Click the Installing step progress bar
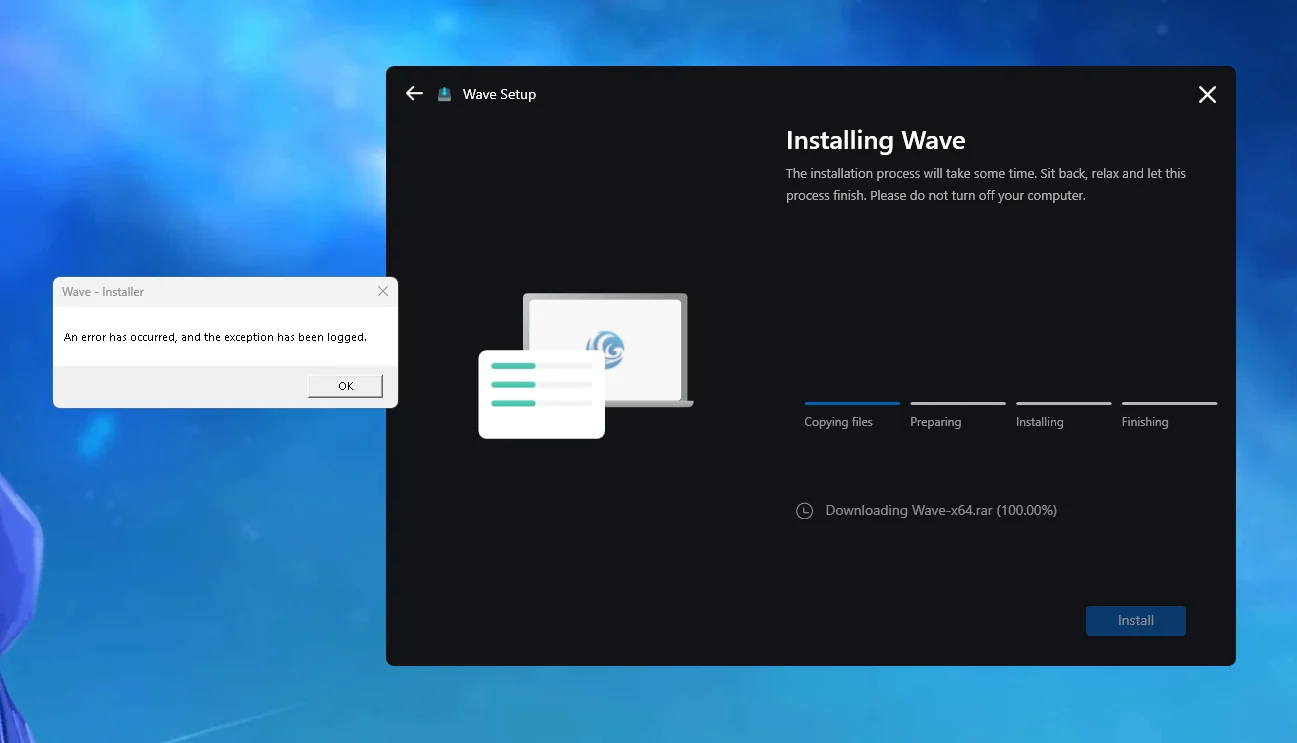Viewport: 1297px width, 743px height. click(x=1064, y=403)
